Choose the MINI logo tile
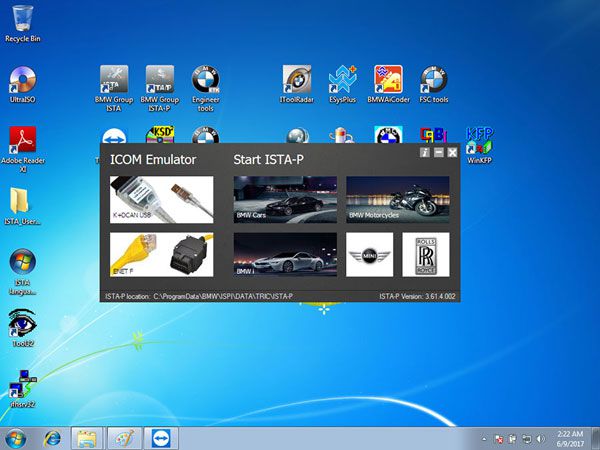Screen dimensions: 600x450 click(369, 254)
